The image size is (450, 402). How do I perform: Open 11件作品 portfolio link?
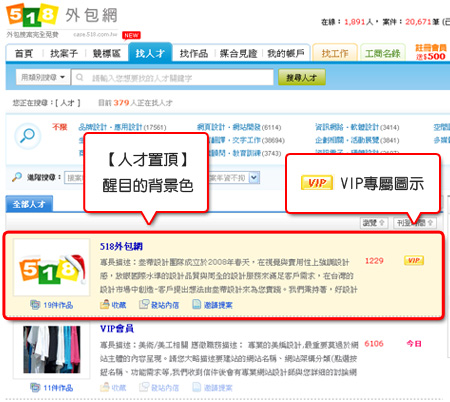58,388
